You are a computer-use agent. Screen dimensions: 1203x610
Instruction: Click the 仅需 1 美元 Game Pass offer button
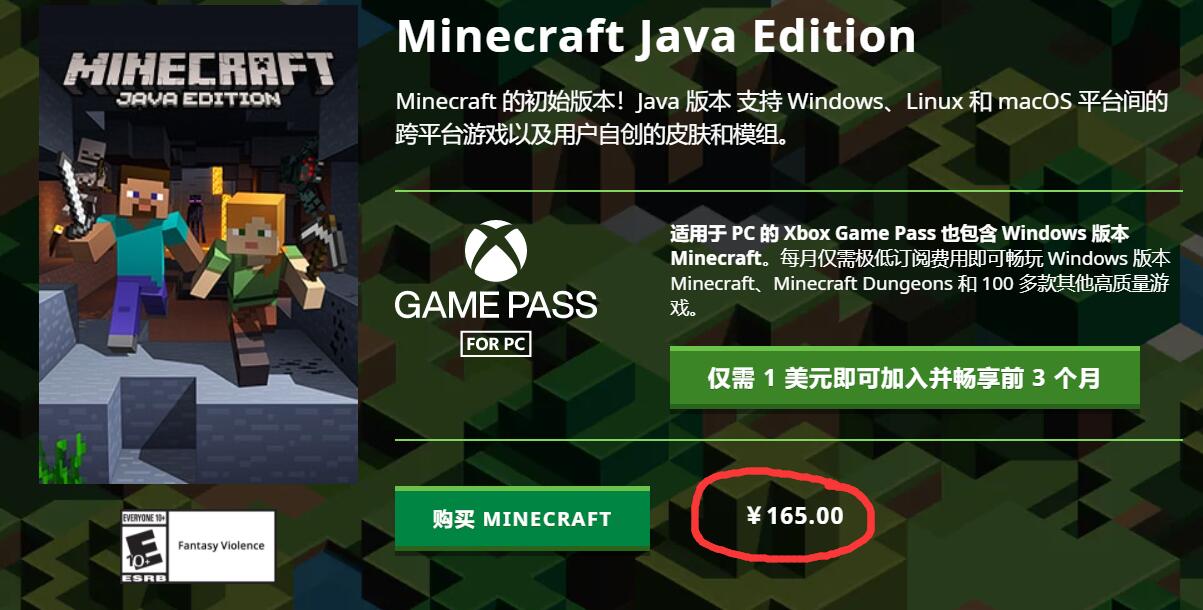pos(904,378)
